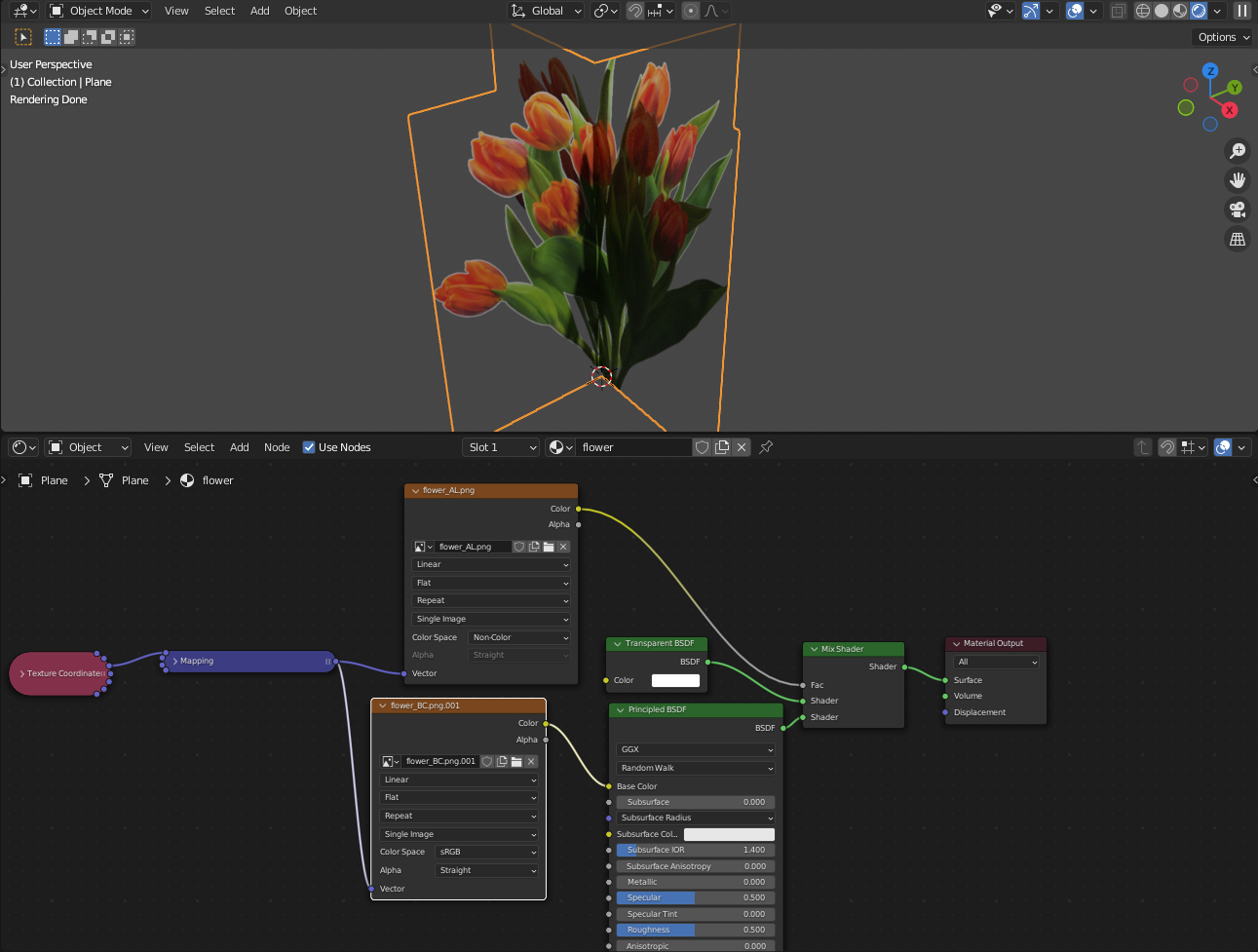Toggle viewport overlays display
1258x952 pixels.
(x=1075, y=11)
